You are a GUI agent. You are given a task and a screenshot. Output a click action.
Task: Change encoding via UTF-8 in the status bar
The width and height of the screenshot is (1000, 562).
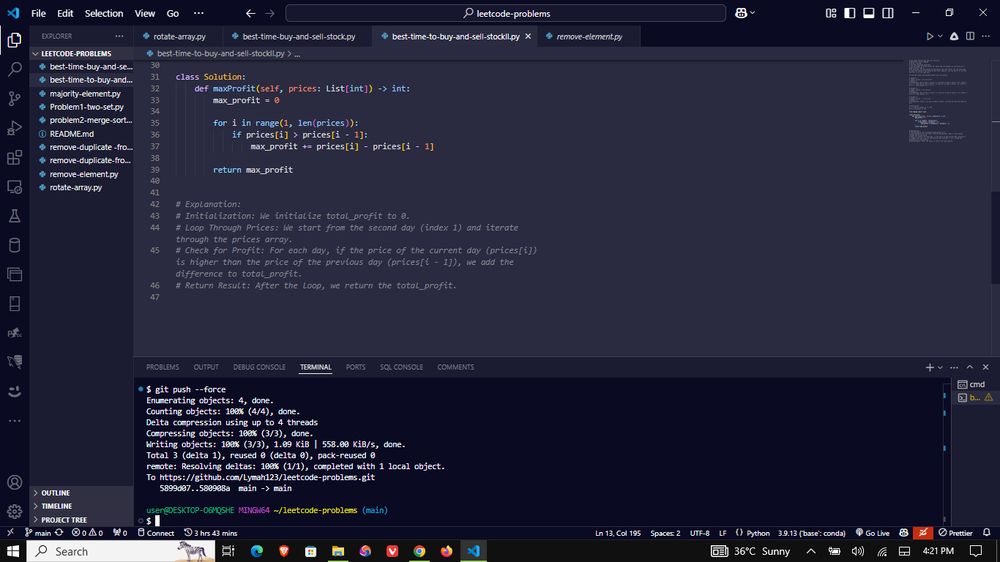pyautogui.click(x=700, y=533)
